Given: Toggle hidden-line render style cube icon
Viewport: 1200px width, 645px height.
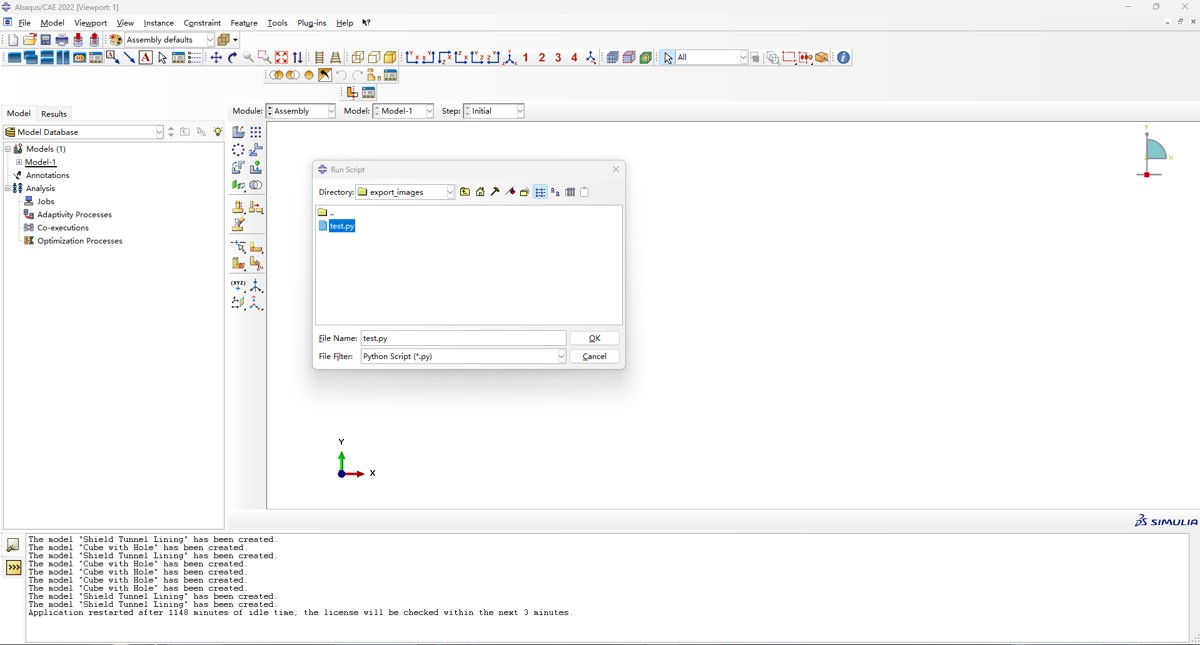Looking at the screenshot, I should 373,58.
